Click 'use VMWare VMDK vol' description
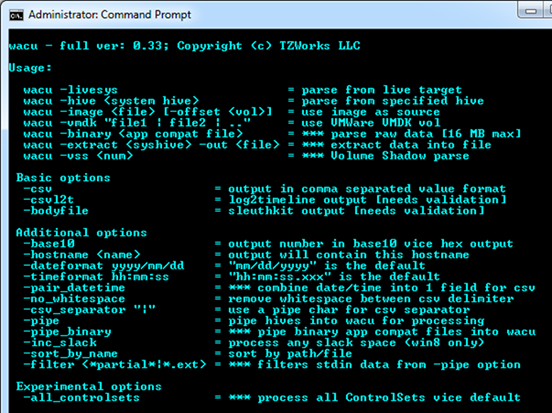The width and height of the screenshot is (552, 413). point(371,123)
